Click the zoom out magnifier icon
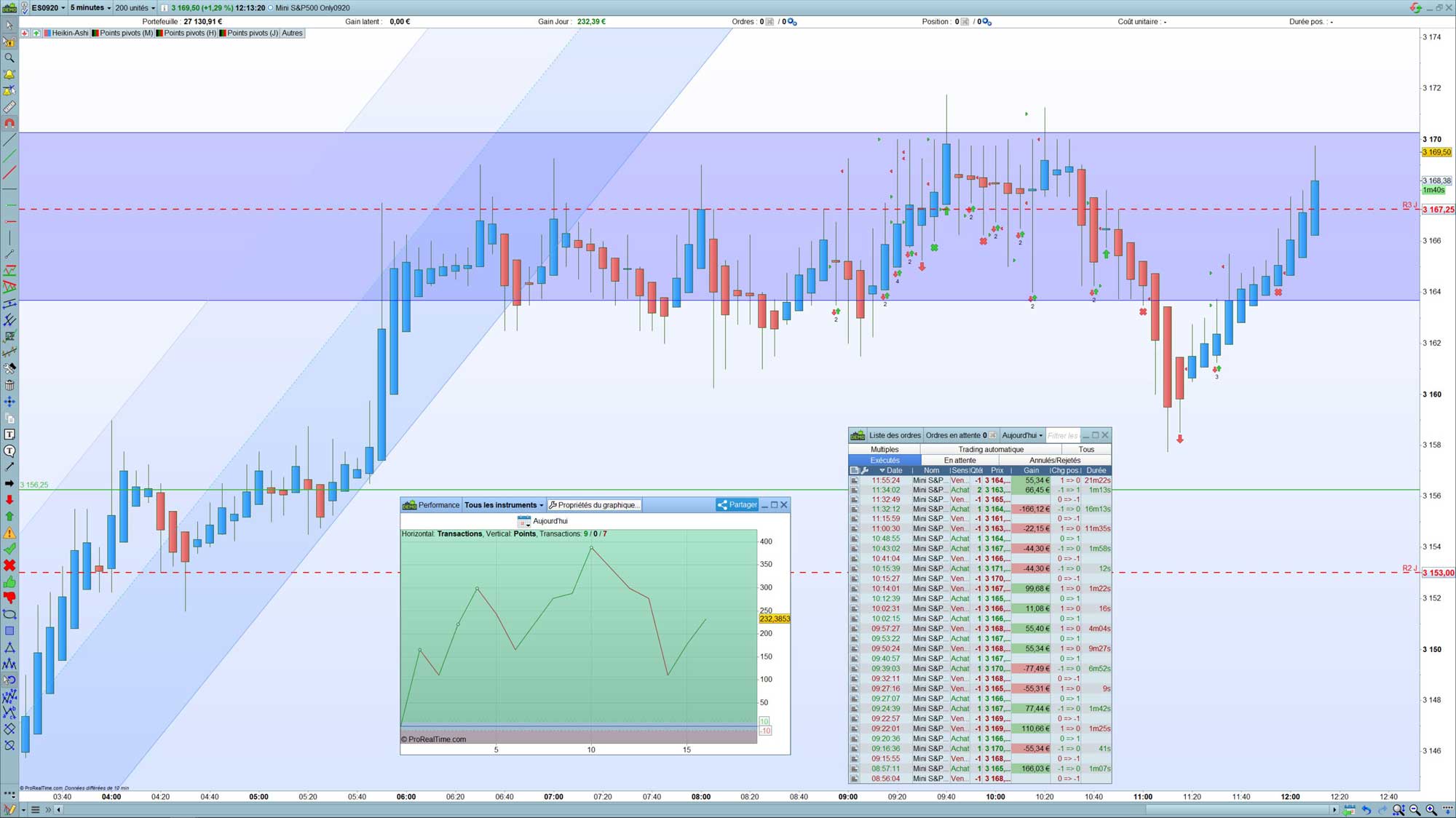Image resolution: width=1456 pixels, height=818 pixels. pos(1415,809)
